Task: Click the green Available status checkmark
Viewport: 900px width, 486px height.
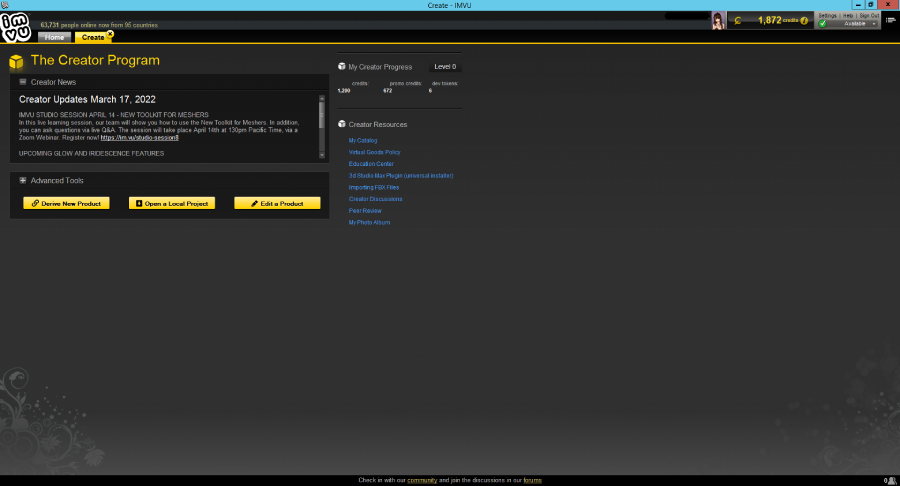Action: pos(823,24)
